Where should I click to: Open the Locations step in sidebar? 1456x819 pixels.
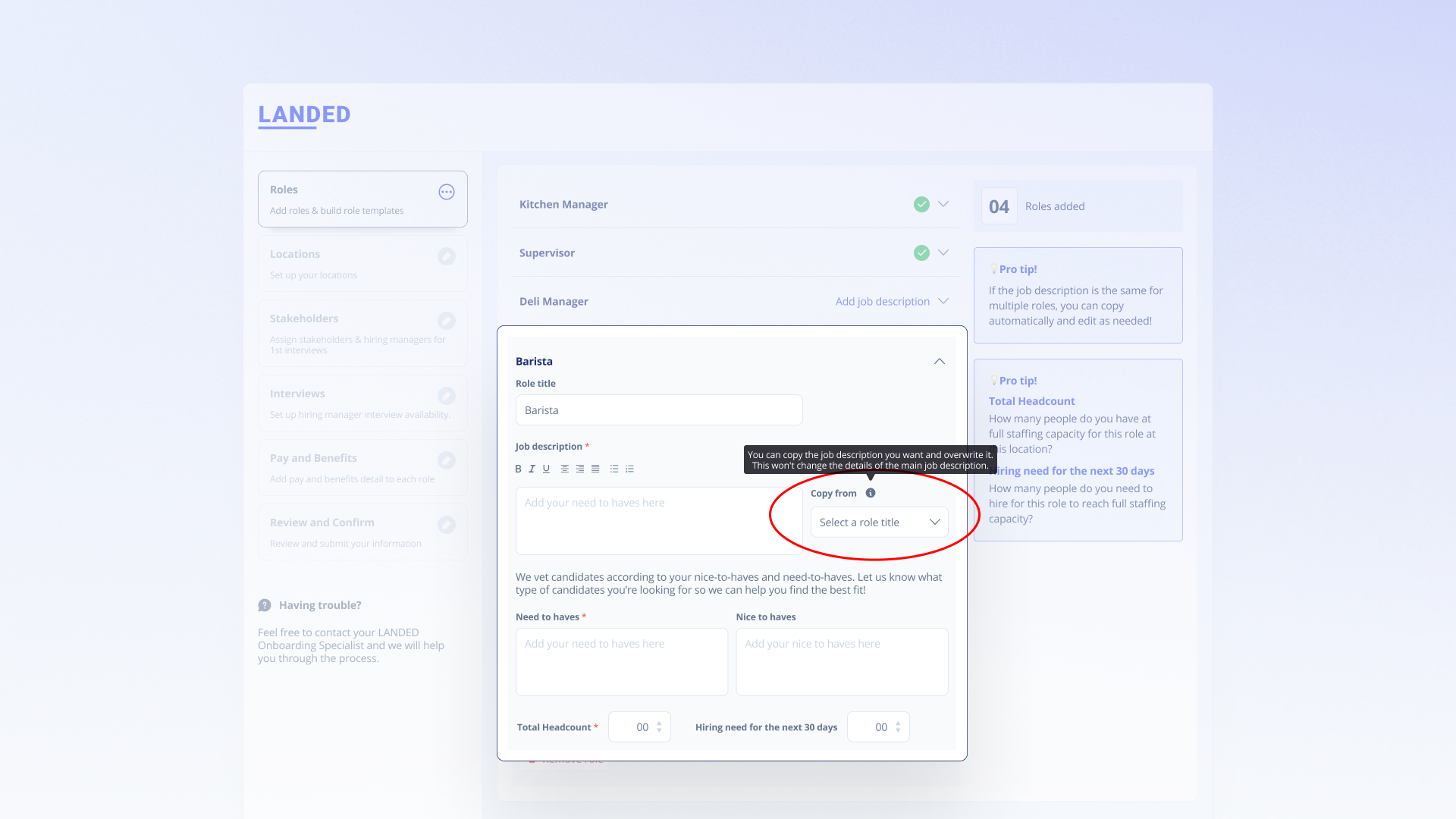click(x=362, y=263)
